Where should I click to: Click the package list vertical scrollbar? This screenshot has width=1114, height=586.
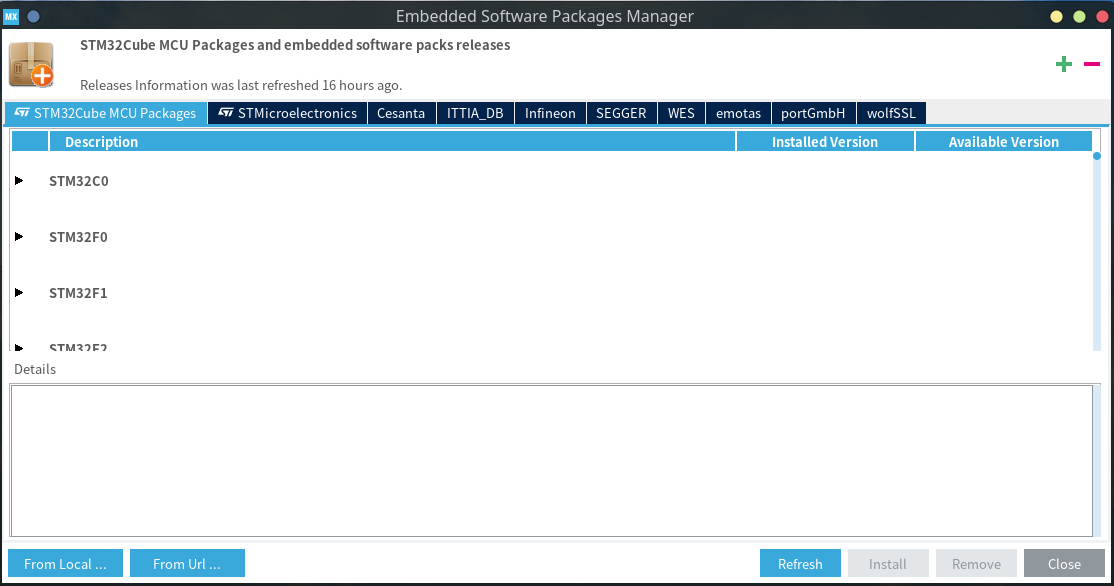(x=1097, y=251)
